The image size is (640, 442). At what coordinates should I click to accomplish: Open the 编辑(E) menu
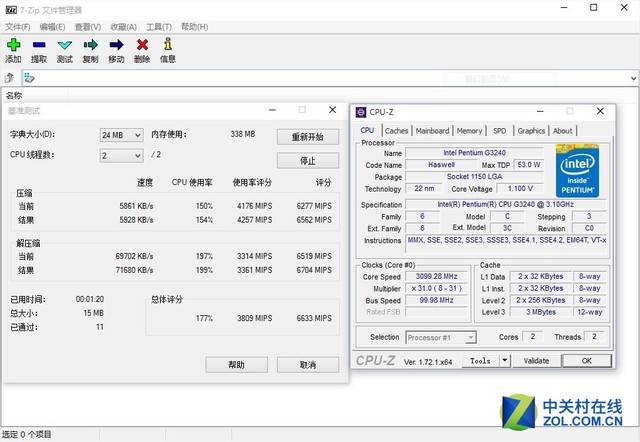coord(52,27)
